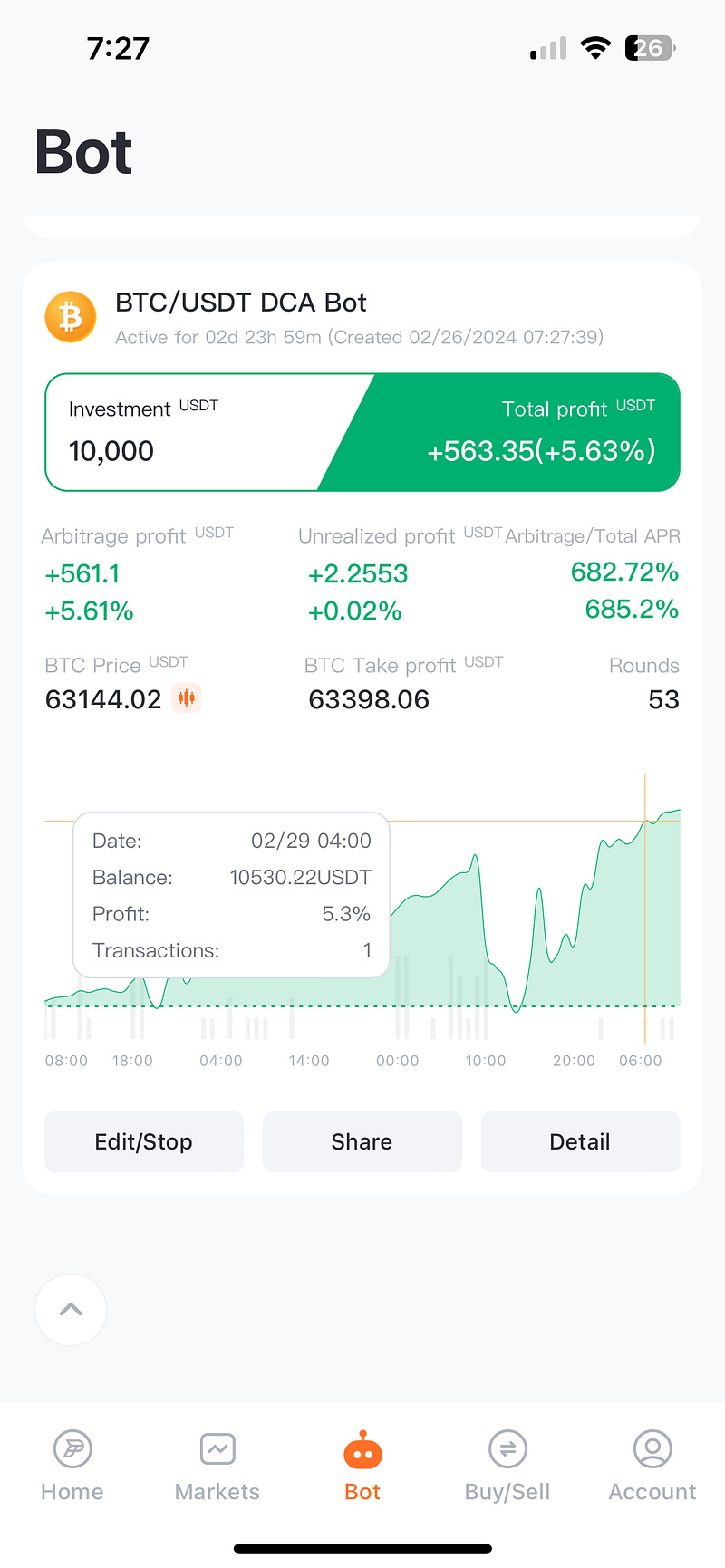Tap tooltip Profit 5.3% row

tap(232, 913)
